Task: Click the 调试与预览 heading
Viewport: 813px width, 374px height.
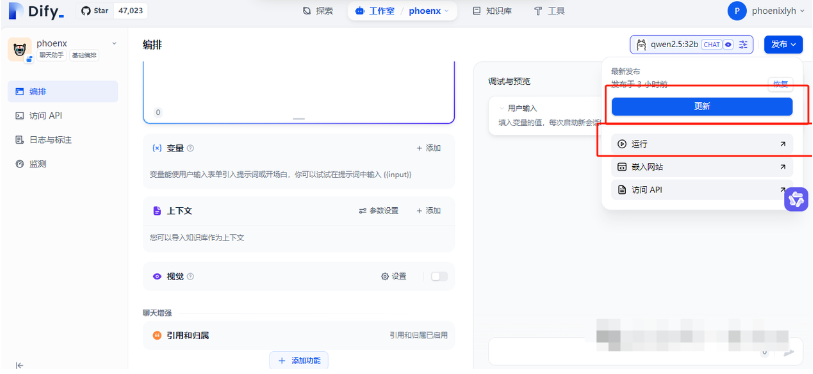Action: (x=509, y=81)
